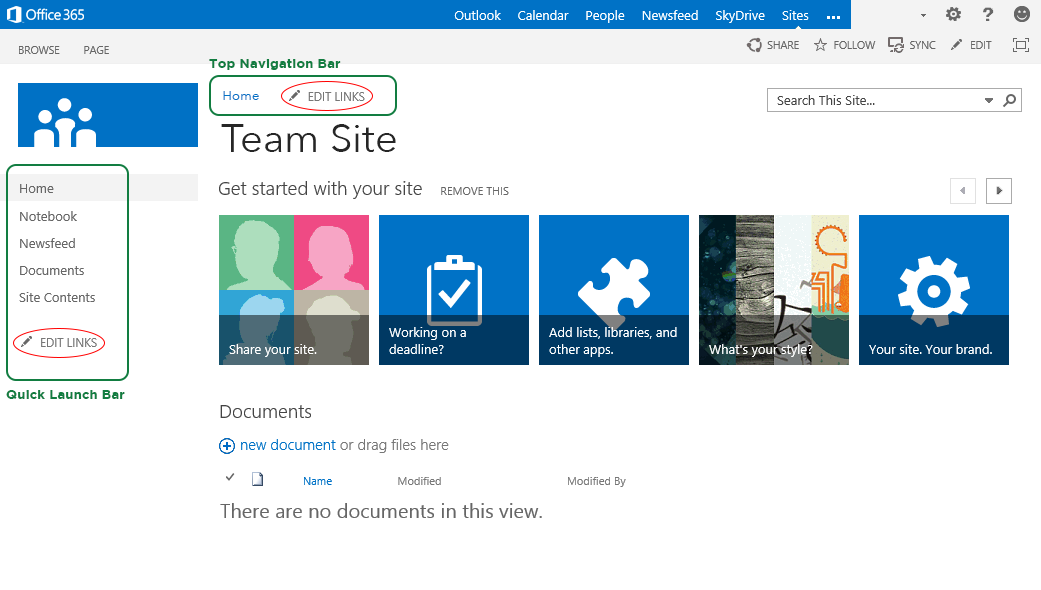Toggle FOLLOW for this site

843,44
